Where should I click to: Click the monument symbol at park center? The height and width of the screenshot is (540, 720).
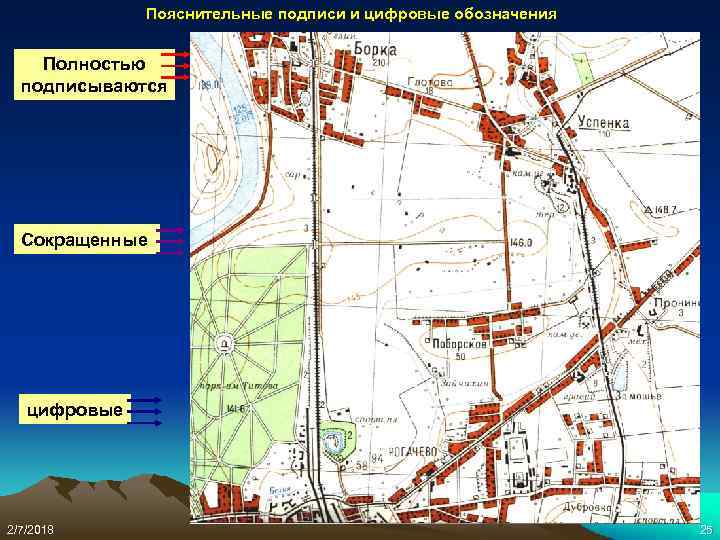pos(224,343)
